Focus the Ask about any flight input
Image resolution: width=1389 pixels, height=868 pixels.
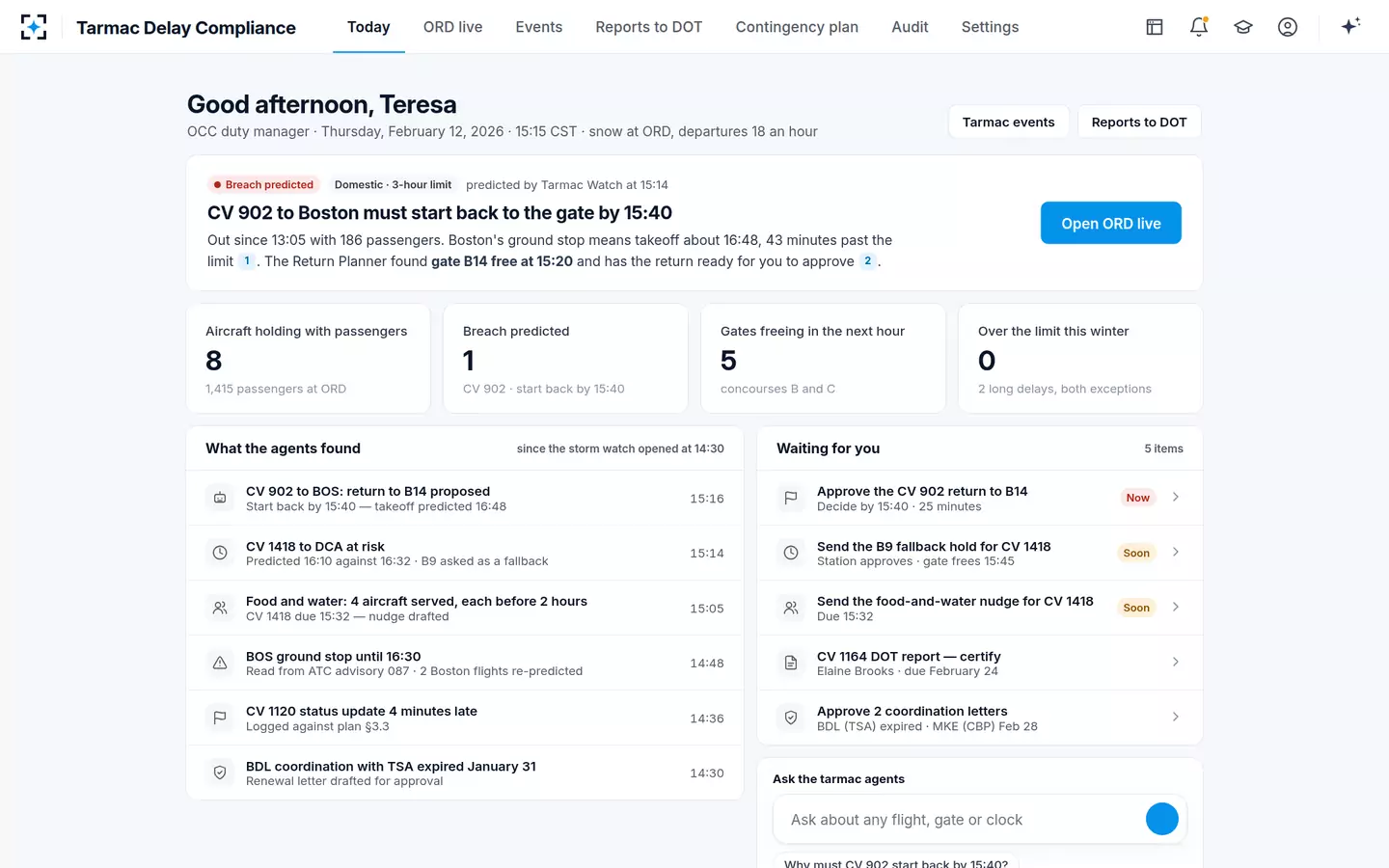960,820
